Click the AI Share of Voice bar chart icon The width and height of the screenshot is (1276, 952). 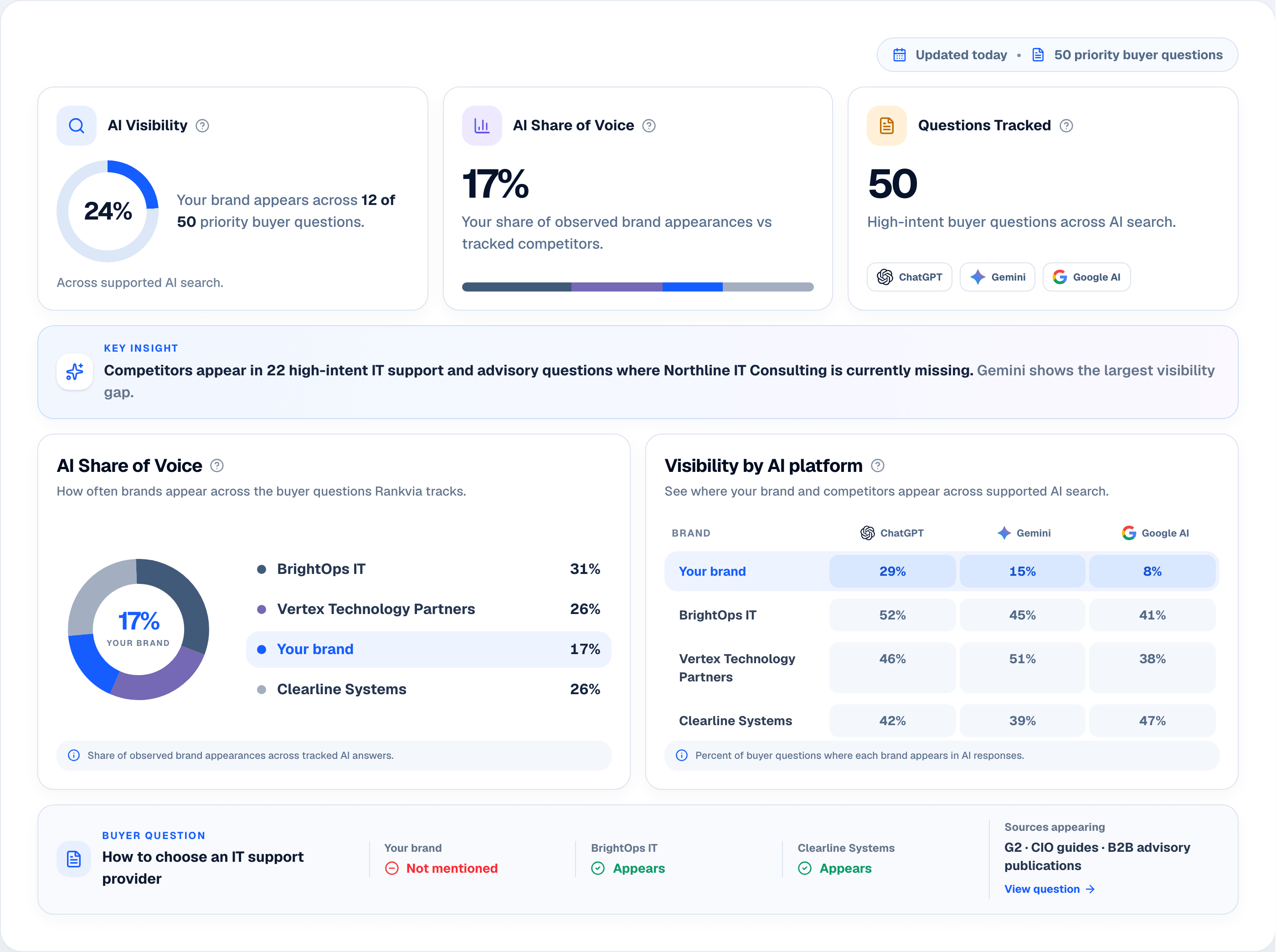pos(481,126)
